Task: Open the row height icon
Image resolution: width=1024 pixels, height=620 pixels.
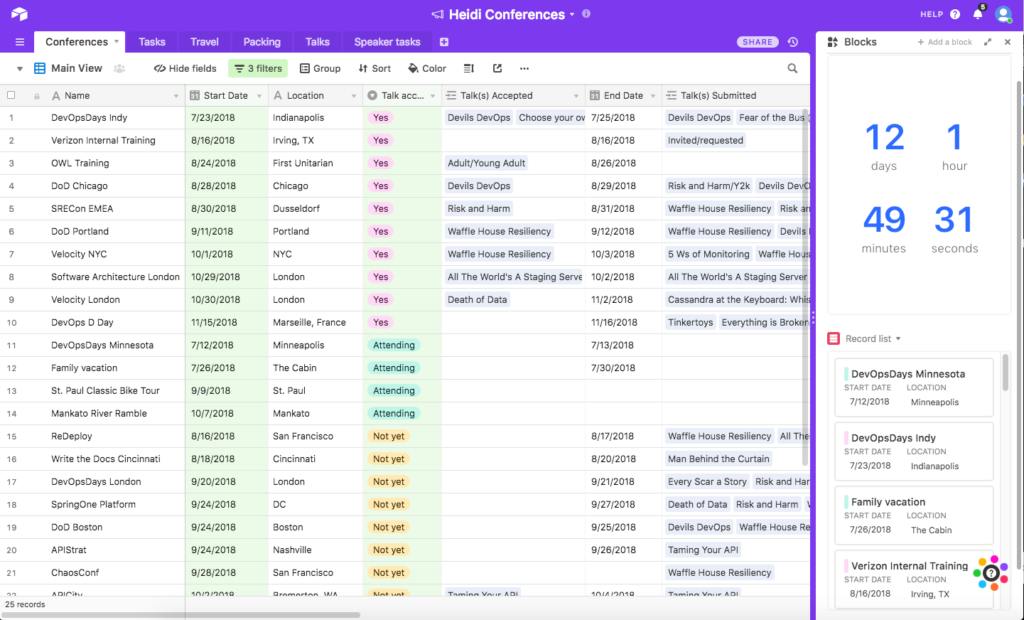Action: click(469, 69)
